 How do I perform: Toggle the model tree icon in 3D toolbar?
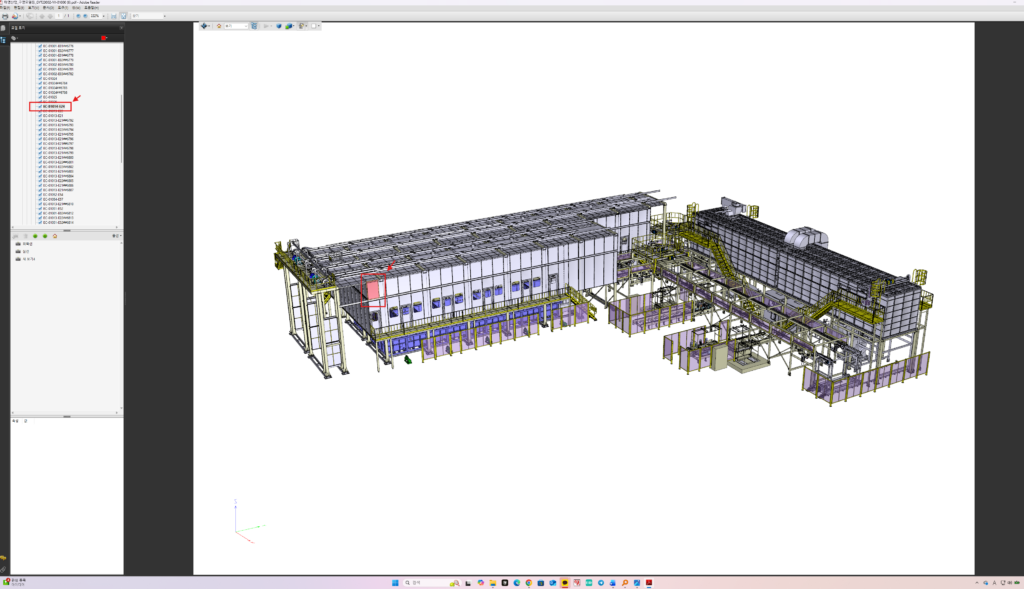coord(254,26)
